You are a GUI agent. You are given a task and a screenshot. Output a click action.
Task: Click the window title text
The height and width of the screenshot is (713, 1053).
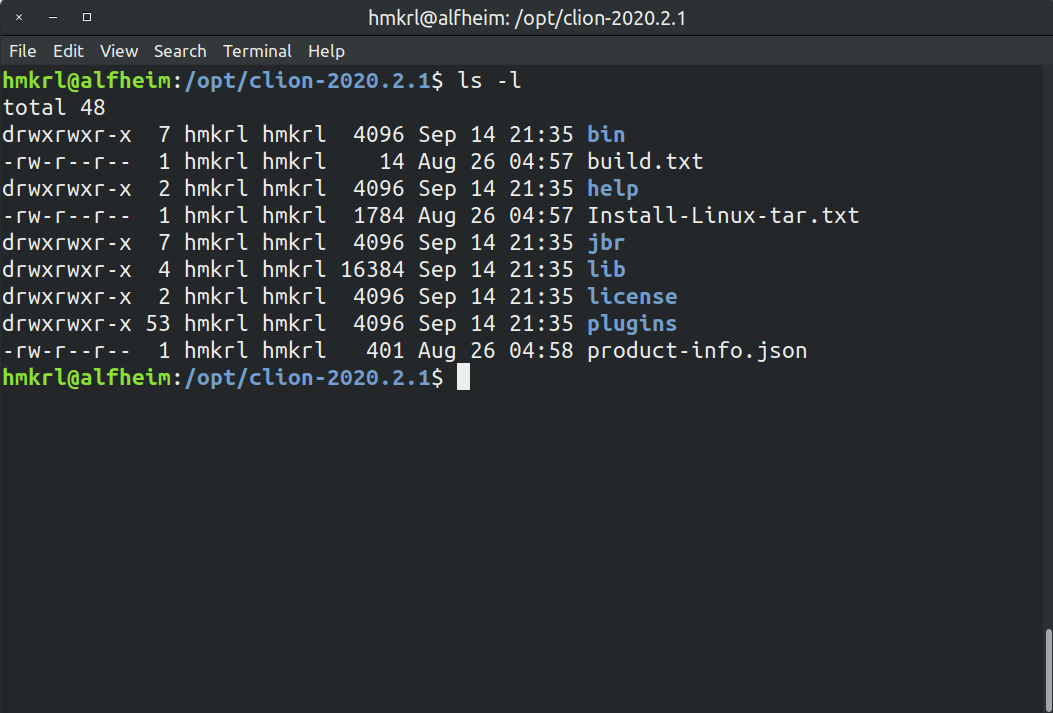pos(527,18)
